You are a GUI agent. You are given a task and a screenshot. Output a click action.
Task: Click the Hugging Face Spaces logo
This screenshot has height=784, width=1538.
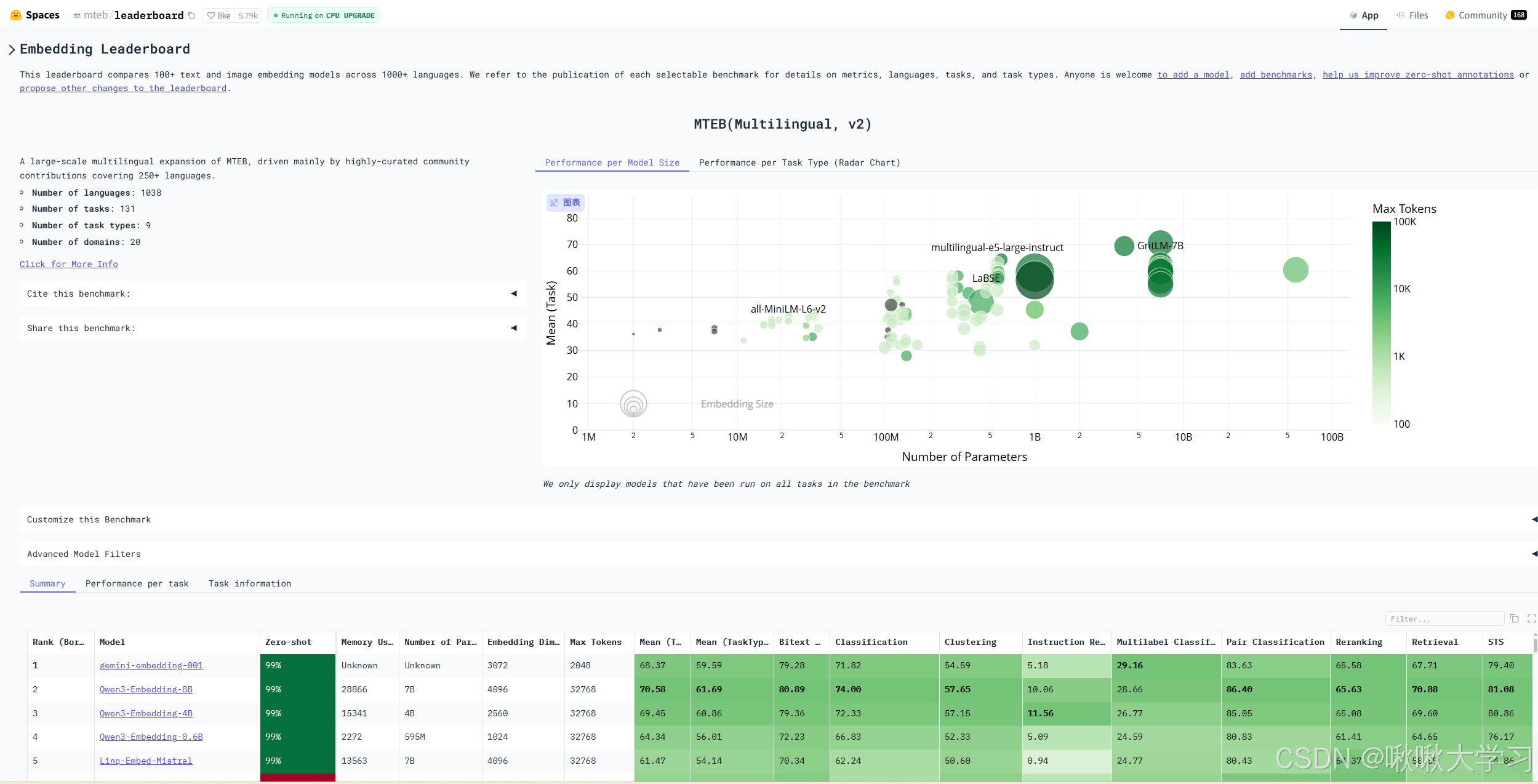pyautogui.click(x=16, y=15)
